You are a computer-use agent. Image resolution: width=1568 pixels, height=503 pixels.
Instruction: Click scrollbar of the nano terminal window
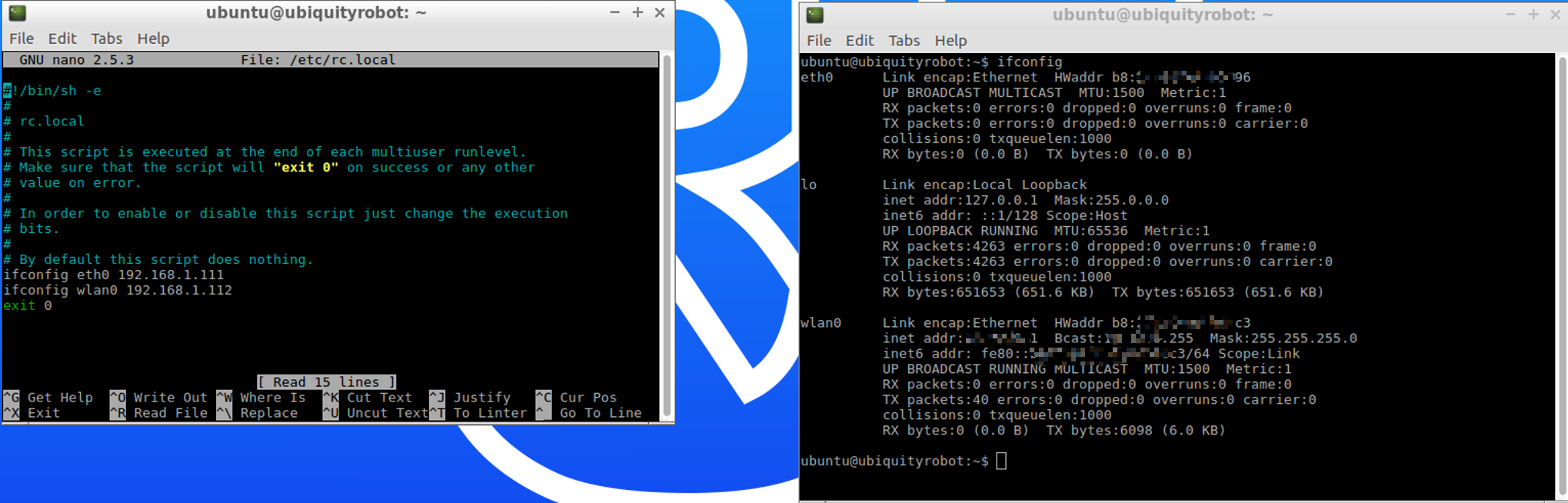pos(667,235)
